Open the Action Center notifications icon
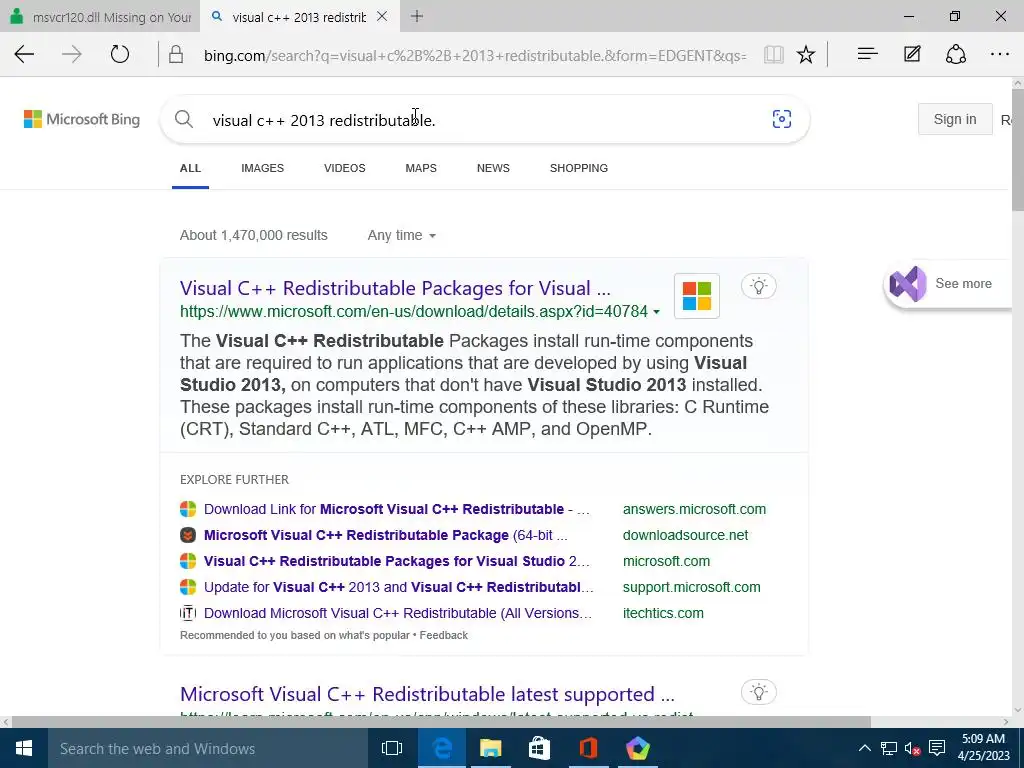Viewport: 1024px width, 768px height. point(937,748)
